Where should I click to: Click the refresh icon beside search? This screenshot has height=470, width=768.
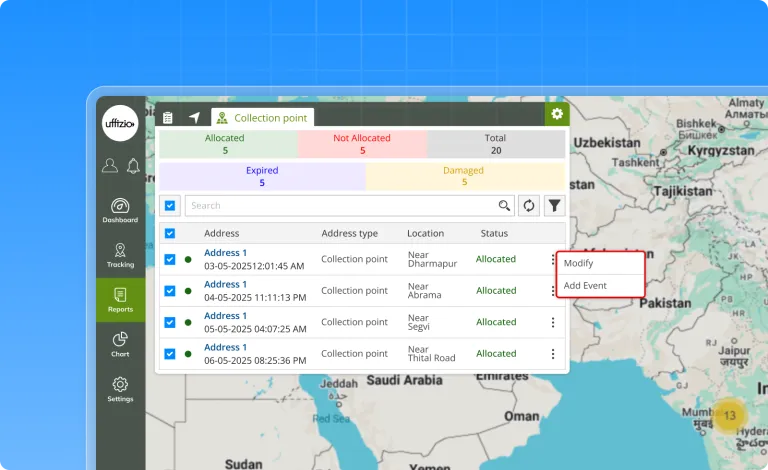pos(529,206)
